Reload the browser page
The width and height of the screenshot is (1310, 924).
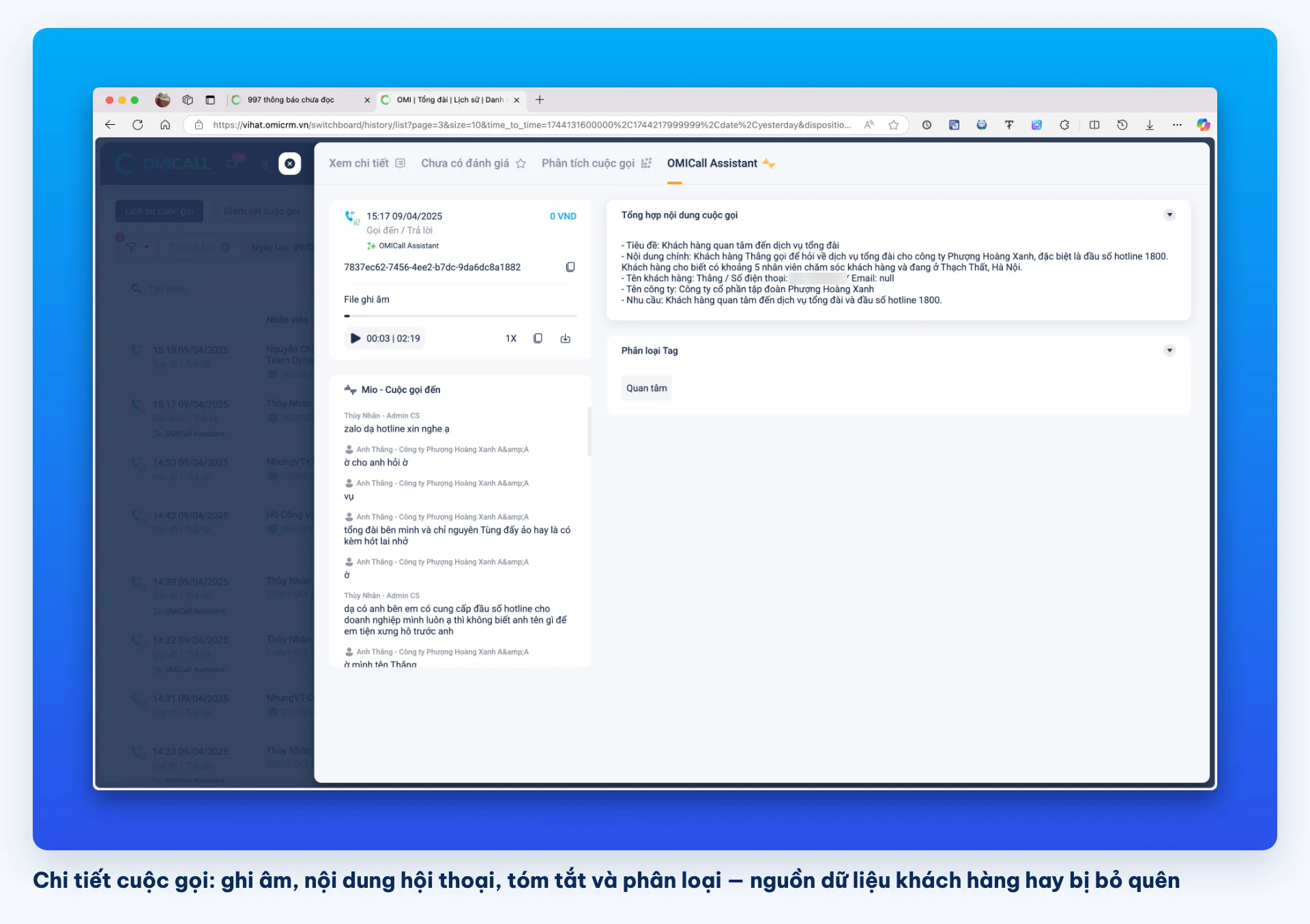click(x=138, y=125)
